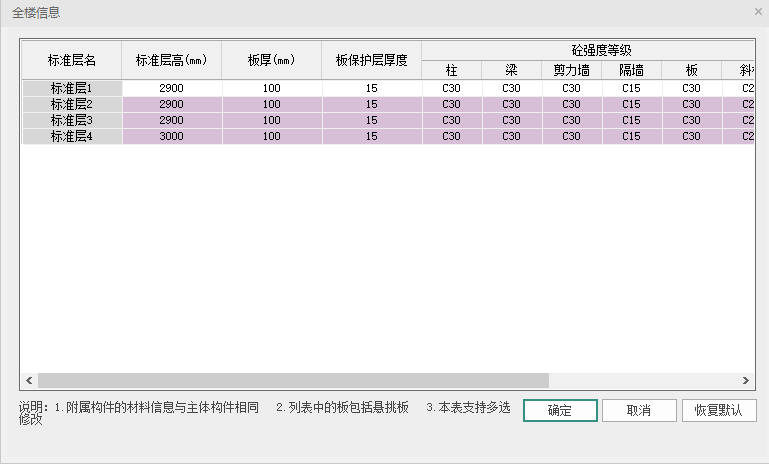Click the horizontal scrollbar left arrow
The height and width of the screenshot is (464, 769).
[x=29, y=381]
